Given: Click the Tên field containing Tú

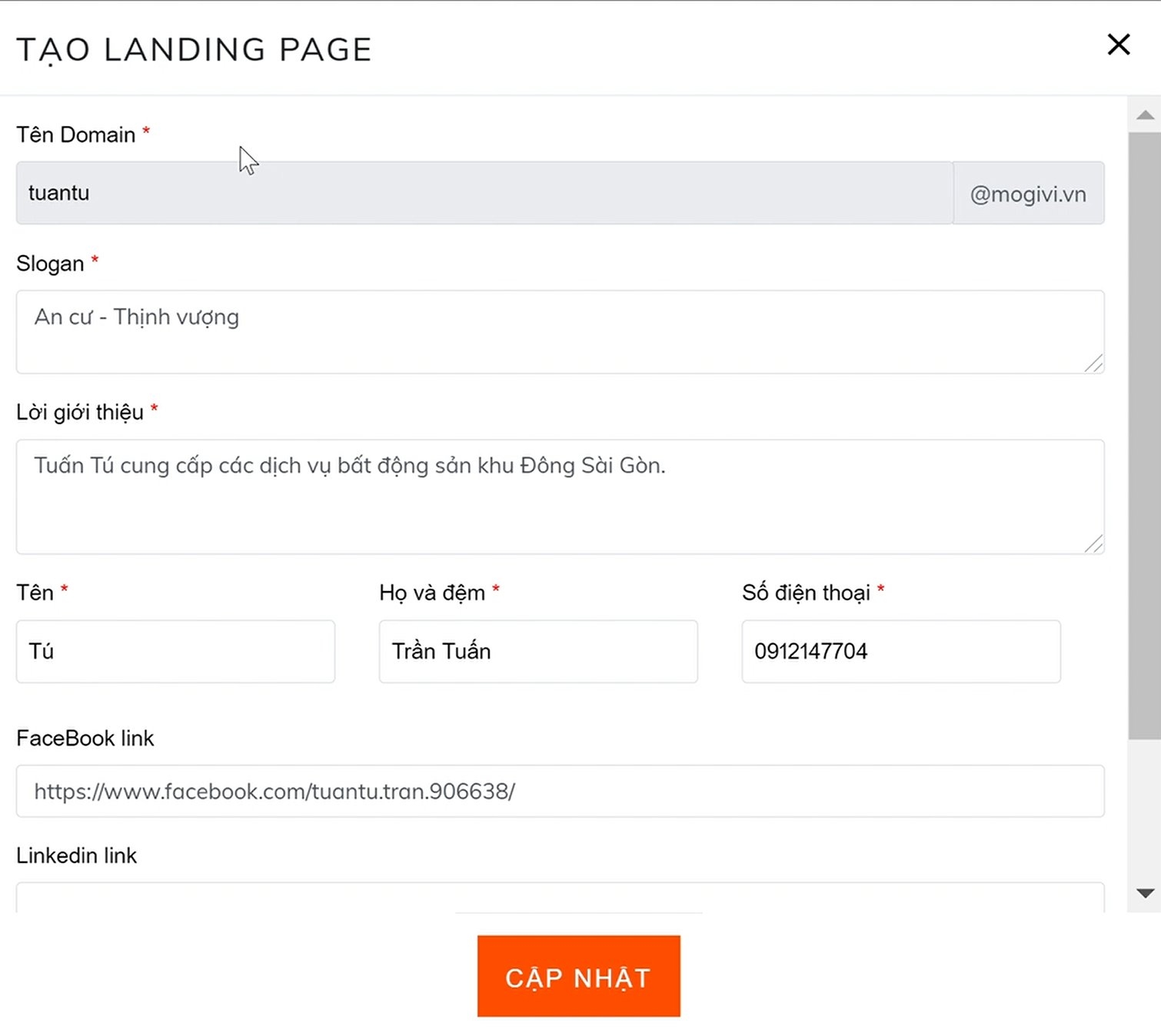Looking at the screenshot, I should tap(175, 651).
